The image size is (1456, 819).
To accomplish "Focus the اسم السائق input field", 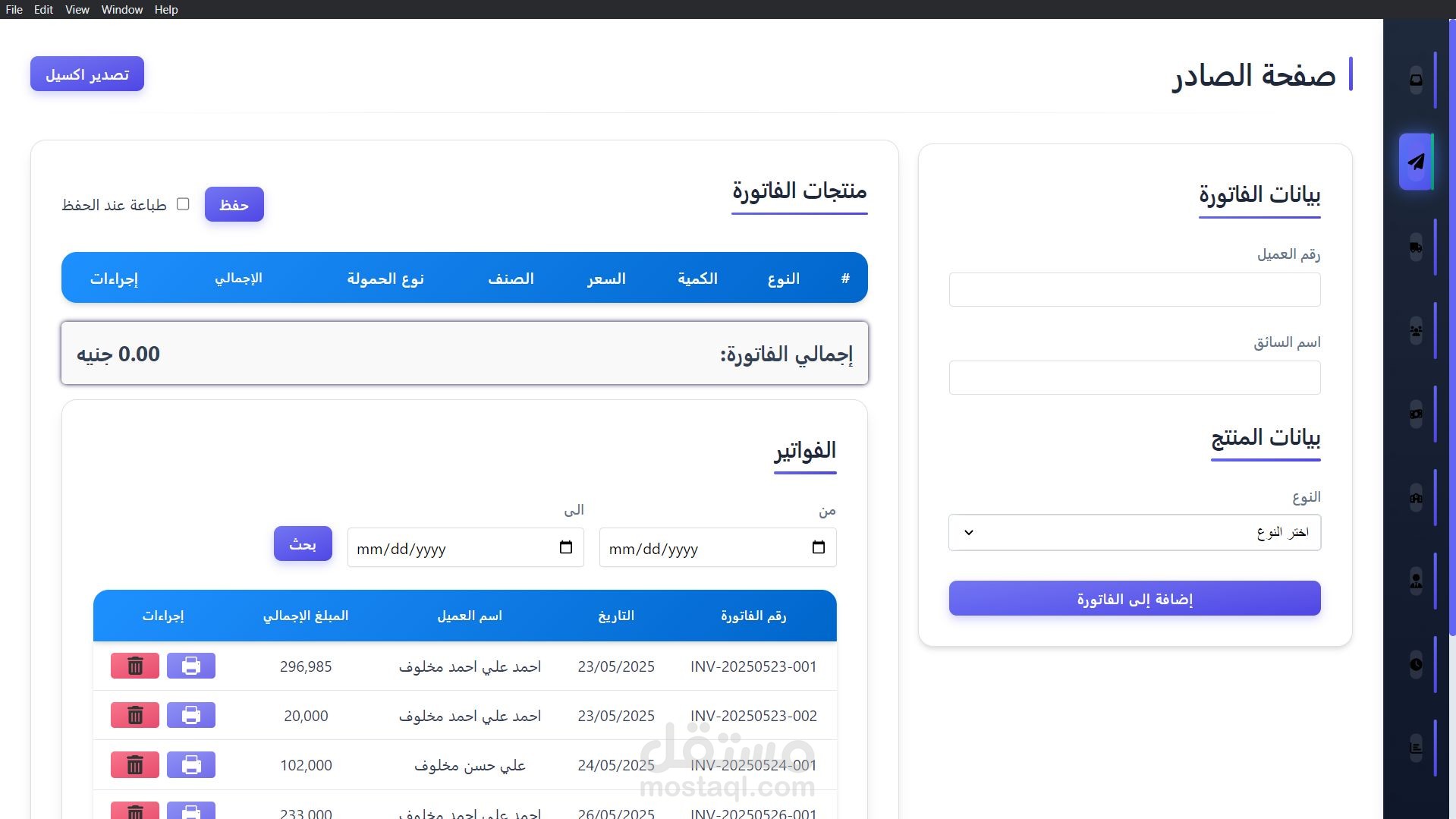I will [x=1134, y=377].
